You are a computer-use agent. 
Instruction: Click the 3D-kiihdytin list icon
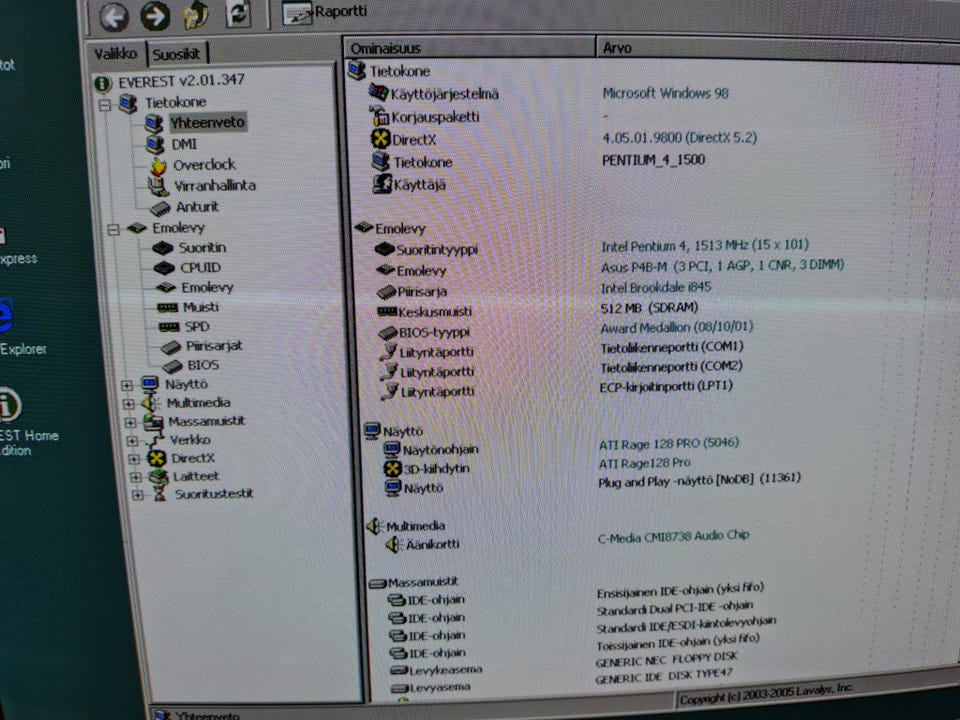click(392, 468)
